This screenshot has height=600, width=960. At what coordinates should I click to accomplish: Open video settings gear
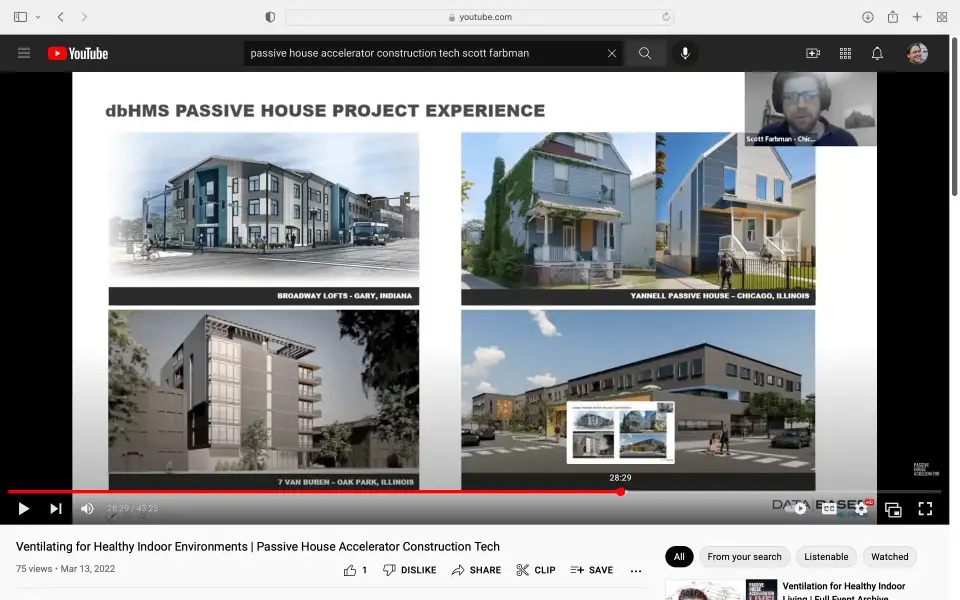pos(861,509)
